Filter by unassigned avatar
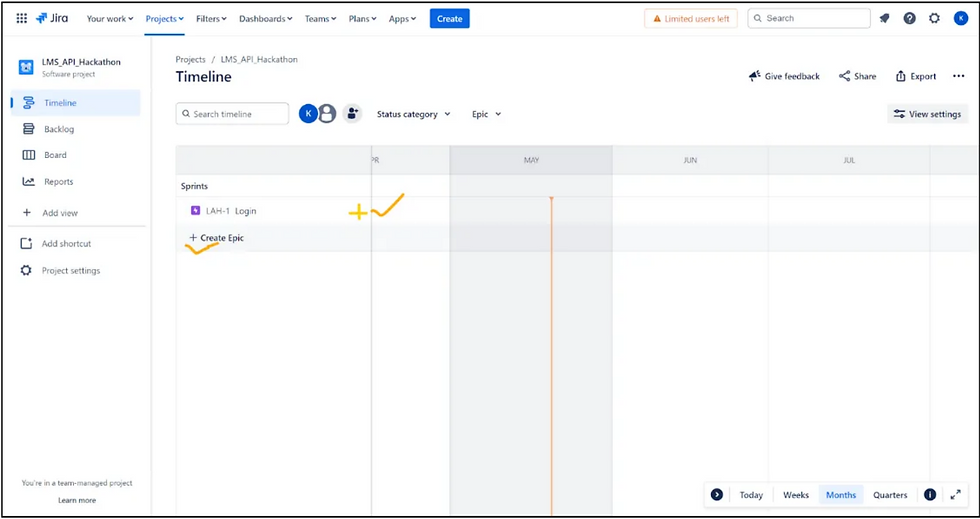Screen dimensions: 980x519 coord(327,114)
